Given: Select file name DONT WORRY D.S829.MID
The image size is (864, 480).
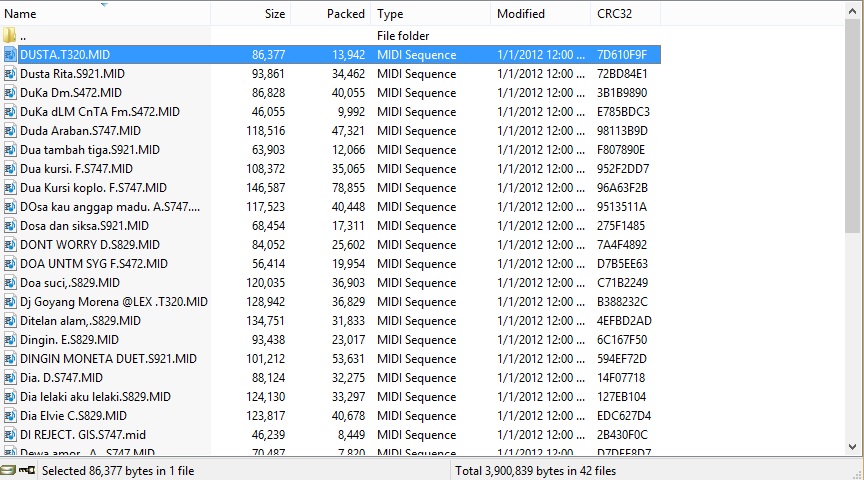Looking at the screenshot, I should (x=90, y=245).
